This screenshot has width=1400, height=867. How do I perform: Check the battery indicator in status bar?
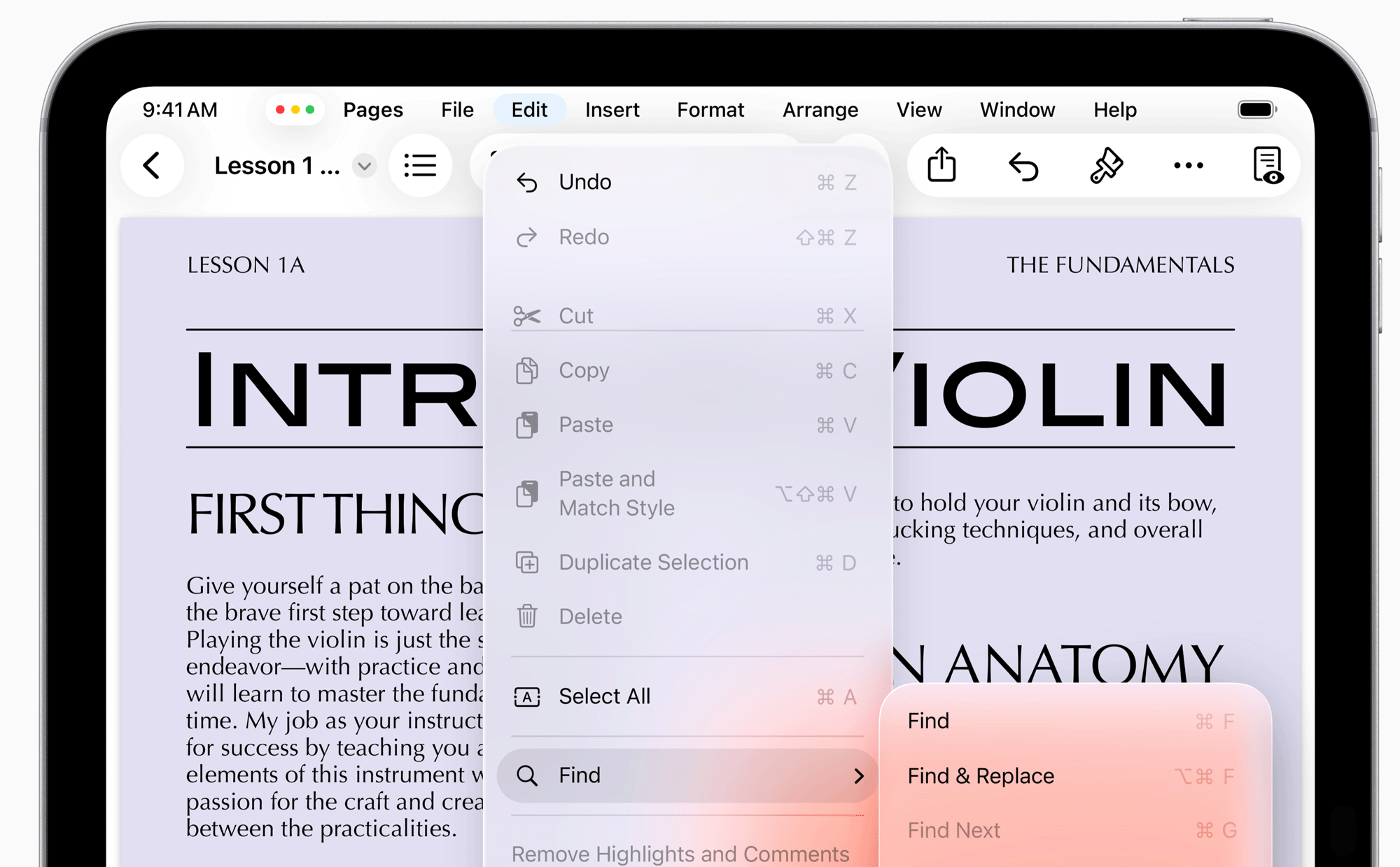click(x=1257, y=110)
